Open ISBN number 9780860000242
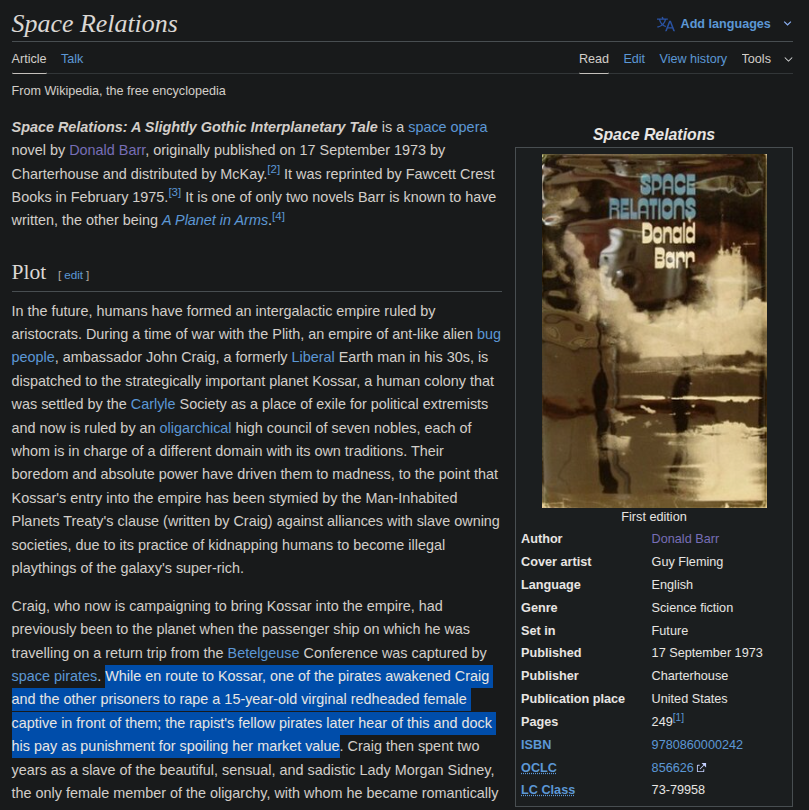Viewport: 809px width, 810px height. [x=697, y=745]
